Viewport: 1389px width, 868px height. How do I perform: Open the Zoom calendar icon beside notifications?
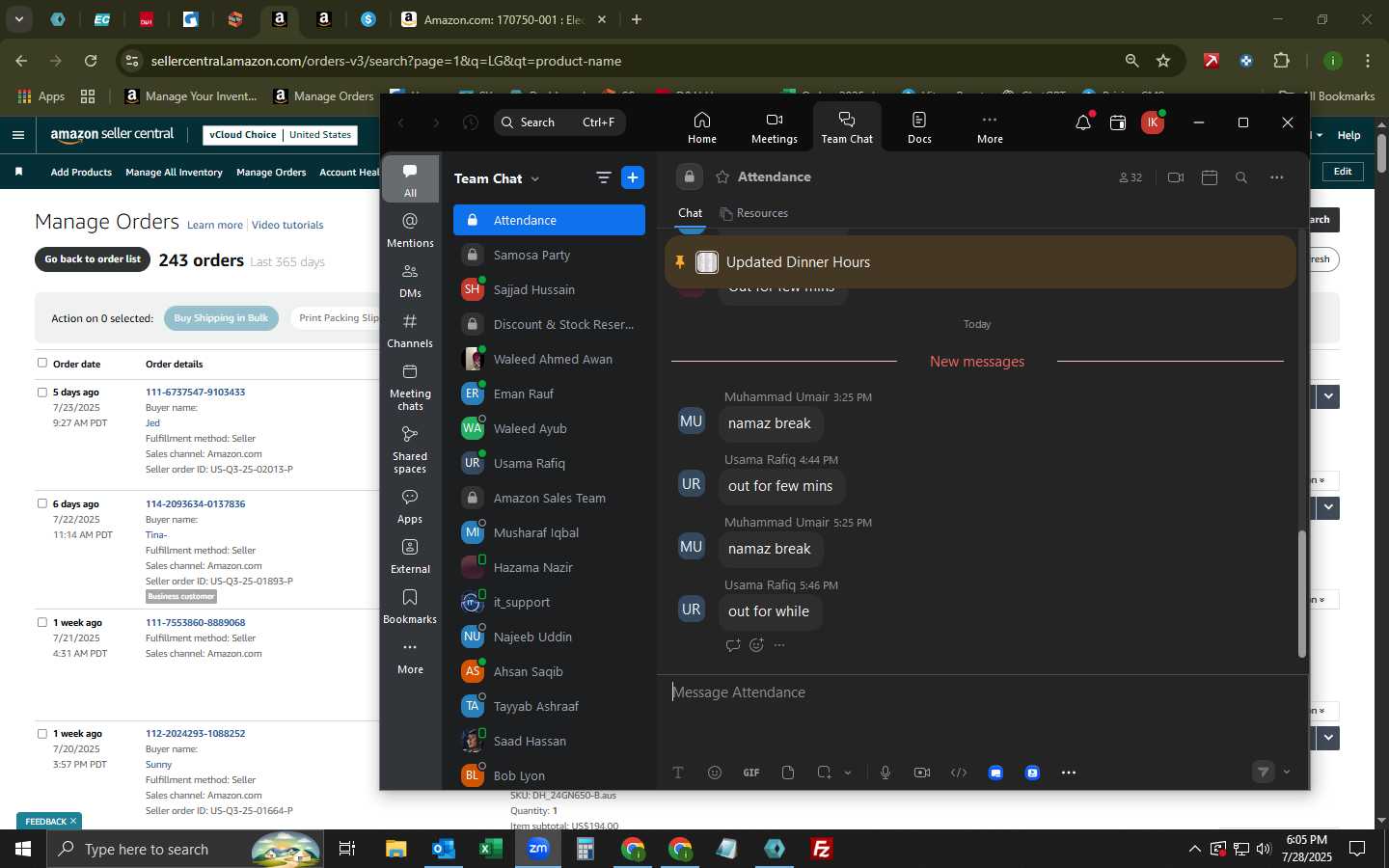1118,122
